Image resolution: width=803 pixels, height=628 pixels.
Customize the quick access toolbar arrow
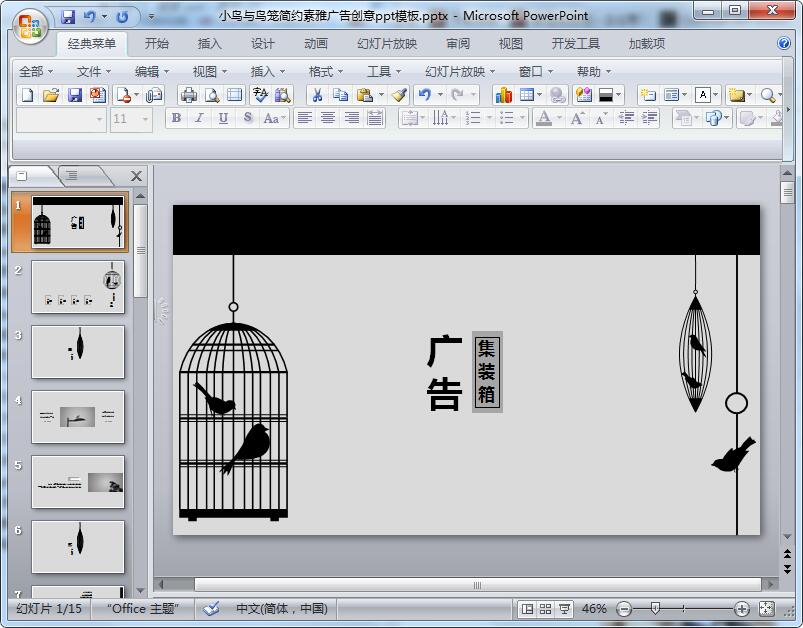coord(151,17)
